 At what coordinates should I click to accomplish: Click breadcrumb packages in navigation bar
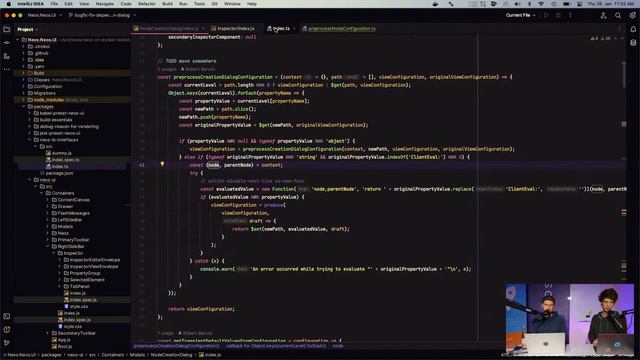pos(51,355)
